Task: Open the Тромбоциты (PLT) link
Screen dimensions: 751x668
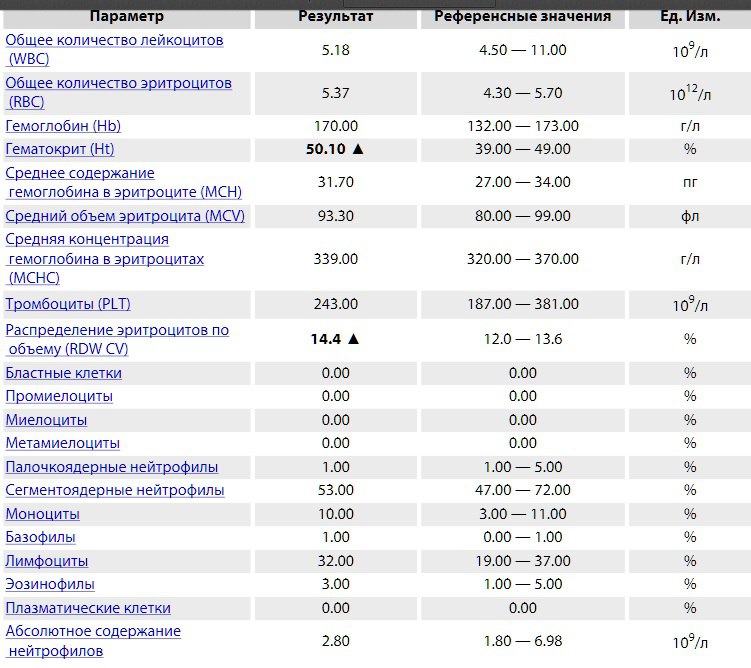Action: point(68,303)
